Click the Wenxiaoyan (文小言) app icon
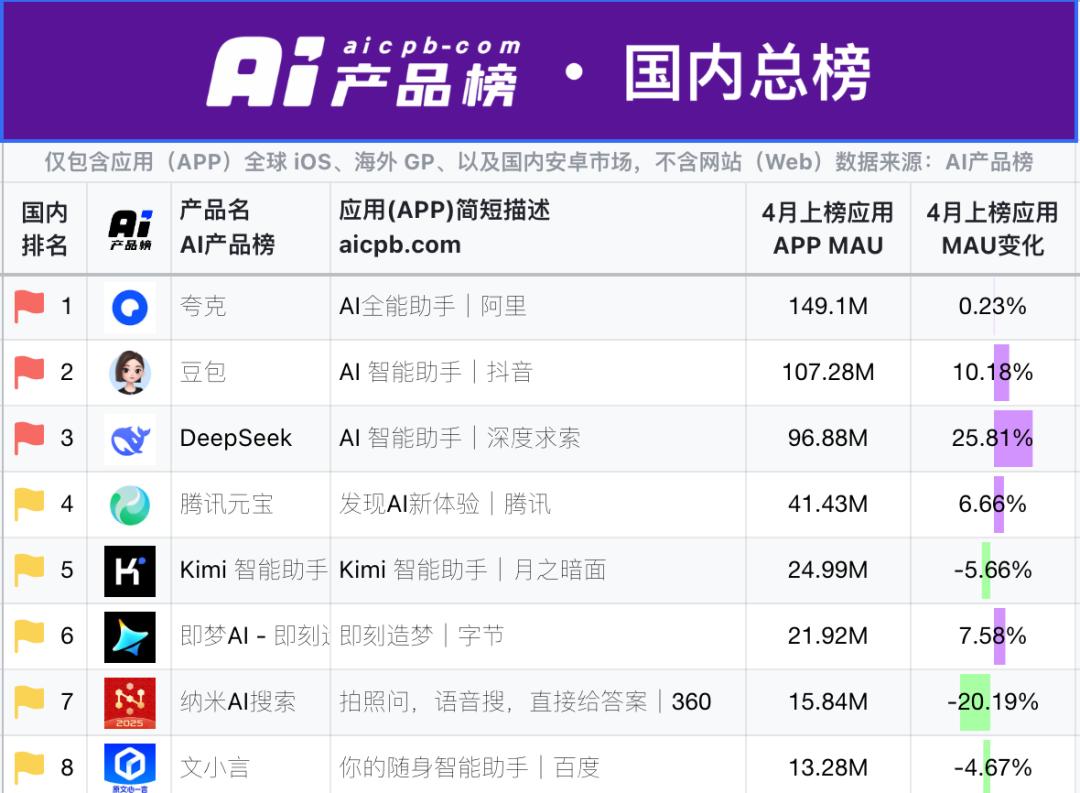 (130, 767)
